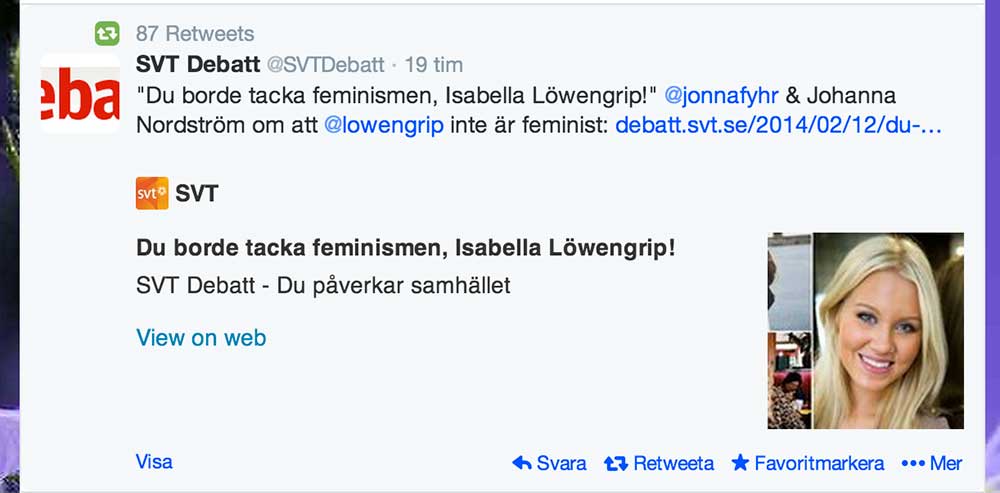
Task: Click the orange SVT logo in the card
Action: click(x=151, y=193)
